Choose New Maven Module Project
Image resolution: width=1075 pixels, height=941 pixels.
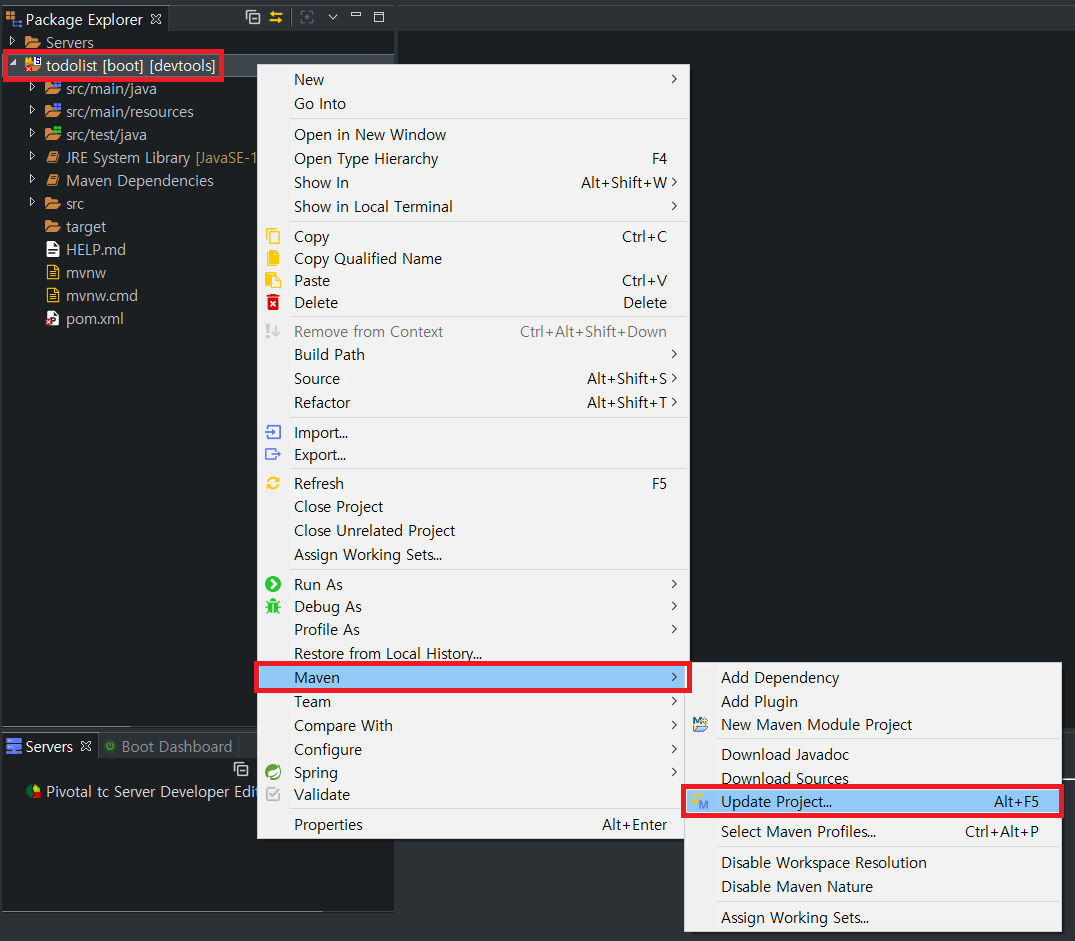(x=873, y=724)
